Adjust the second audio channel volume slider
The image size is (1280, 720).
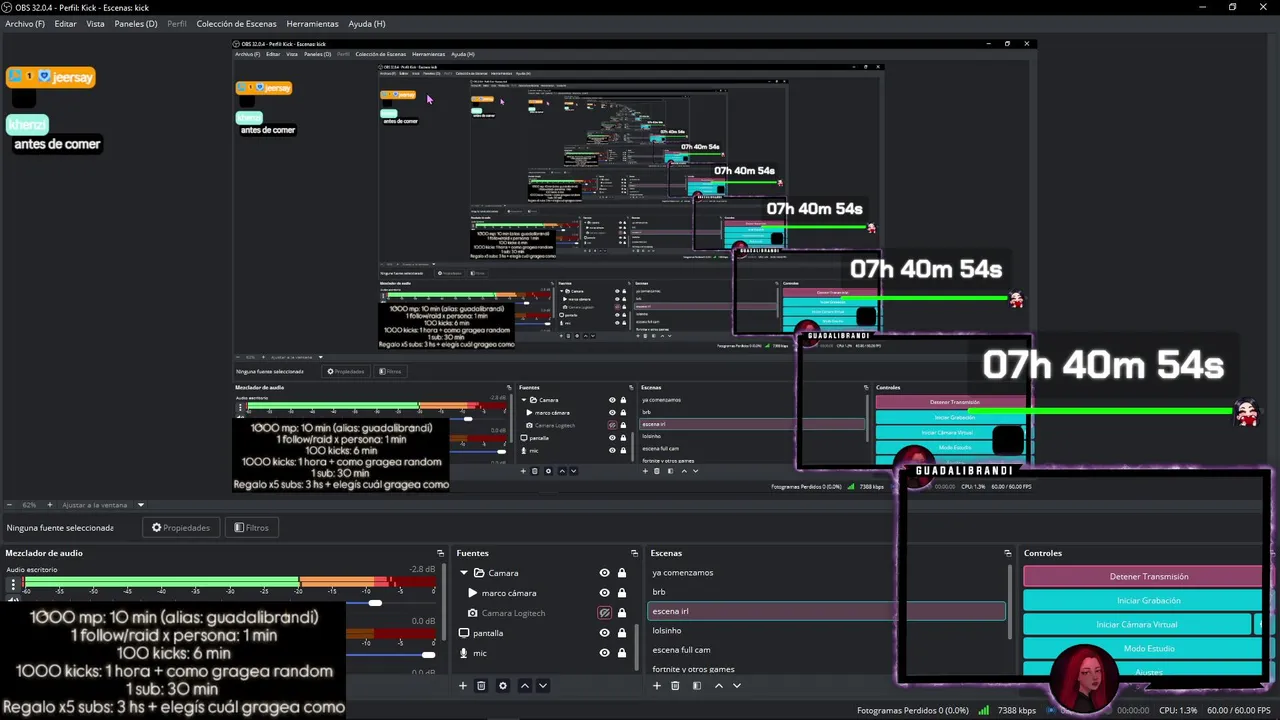(428, 655)
